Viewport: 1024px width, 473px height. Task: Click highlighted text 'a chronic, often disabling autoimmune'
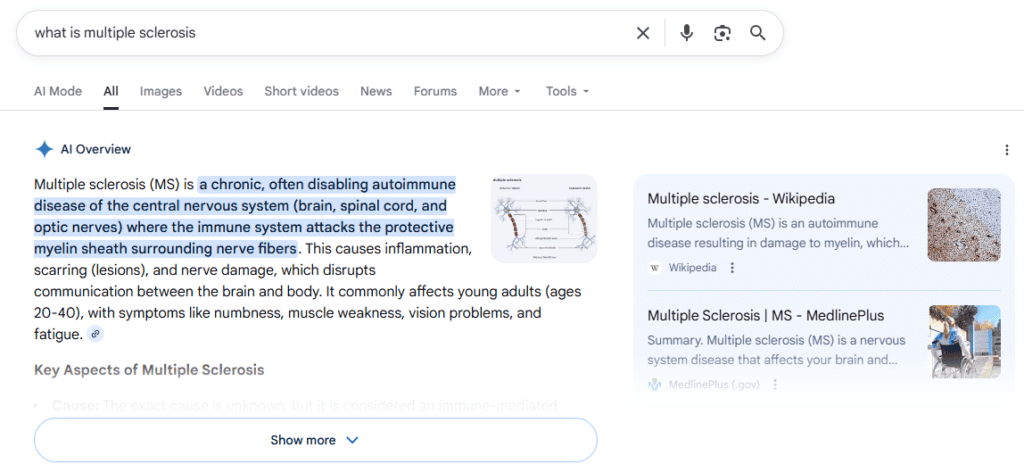[x=328, y=185]
